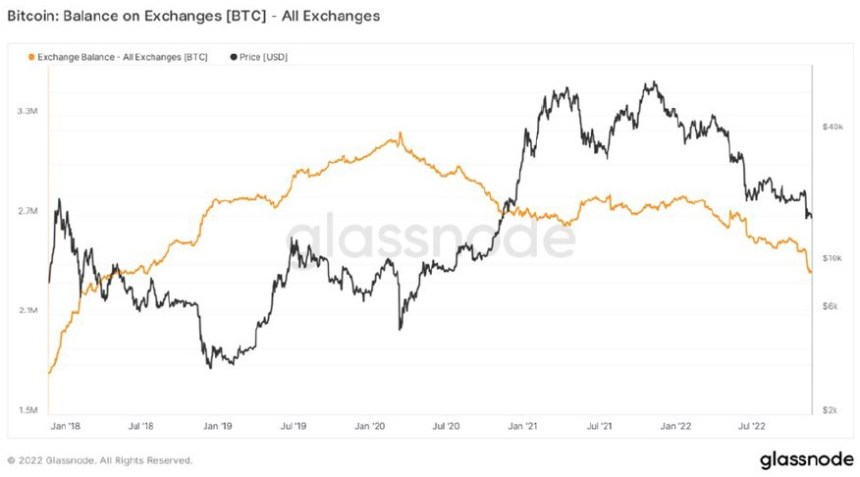
Task: Click the 1.5M left axis label
Action: 27,410
